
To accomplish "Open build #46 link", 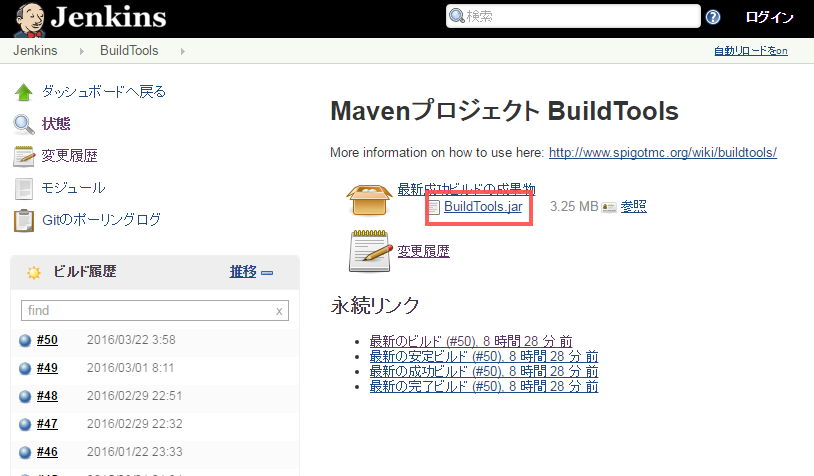I will 47,452.
